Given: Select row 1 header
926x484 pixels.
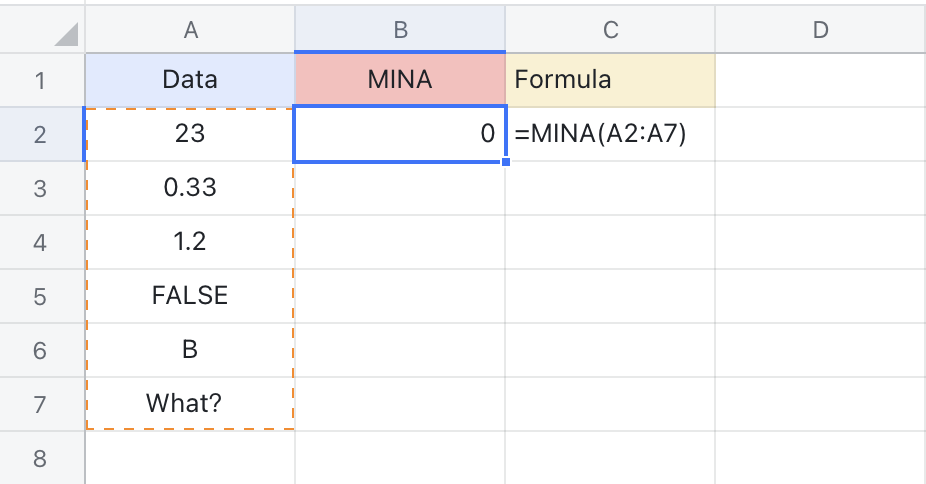Looking at the screenshot, I should pyautogui.click(x=41, y=80).
